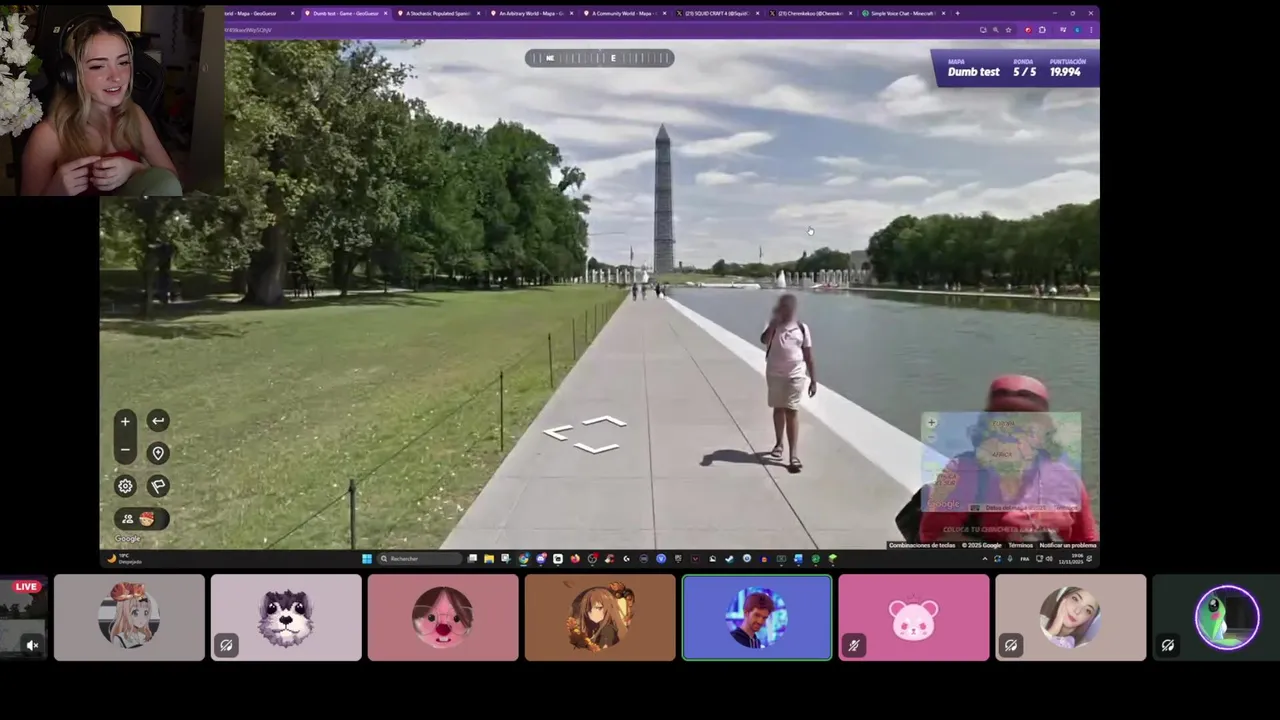Open the party players pill button
The image size is (1280, 720).
click(141, 519)
